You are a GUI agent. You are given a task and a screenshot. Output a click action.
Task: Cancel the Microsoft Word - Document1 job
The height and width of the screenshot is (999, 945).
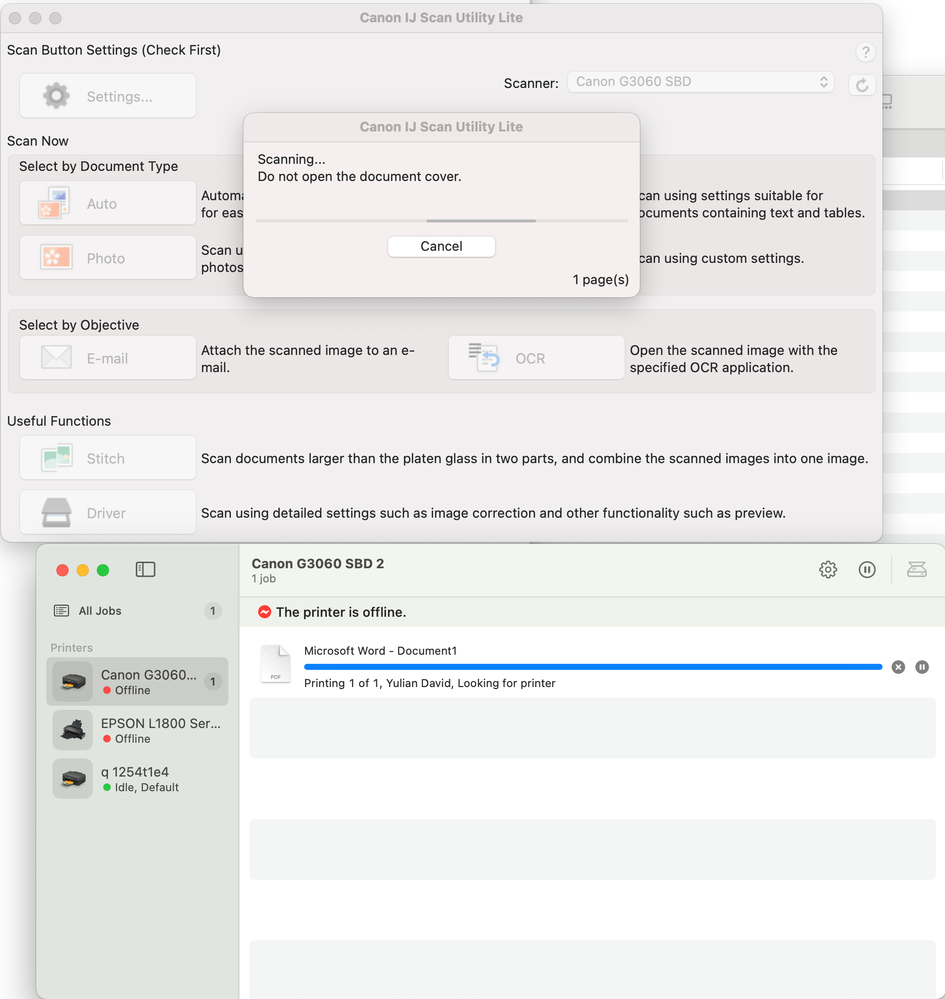[897, 666]
